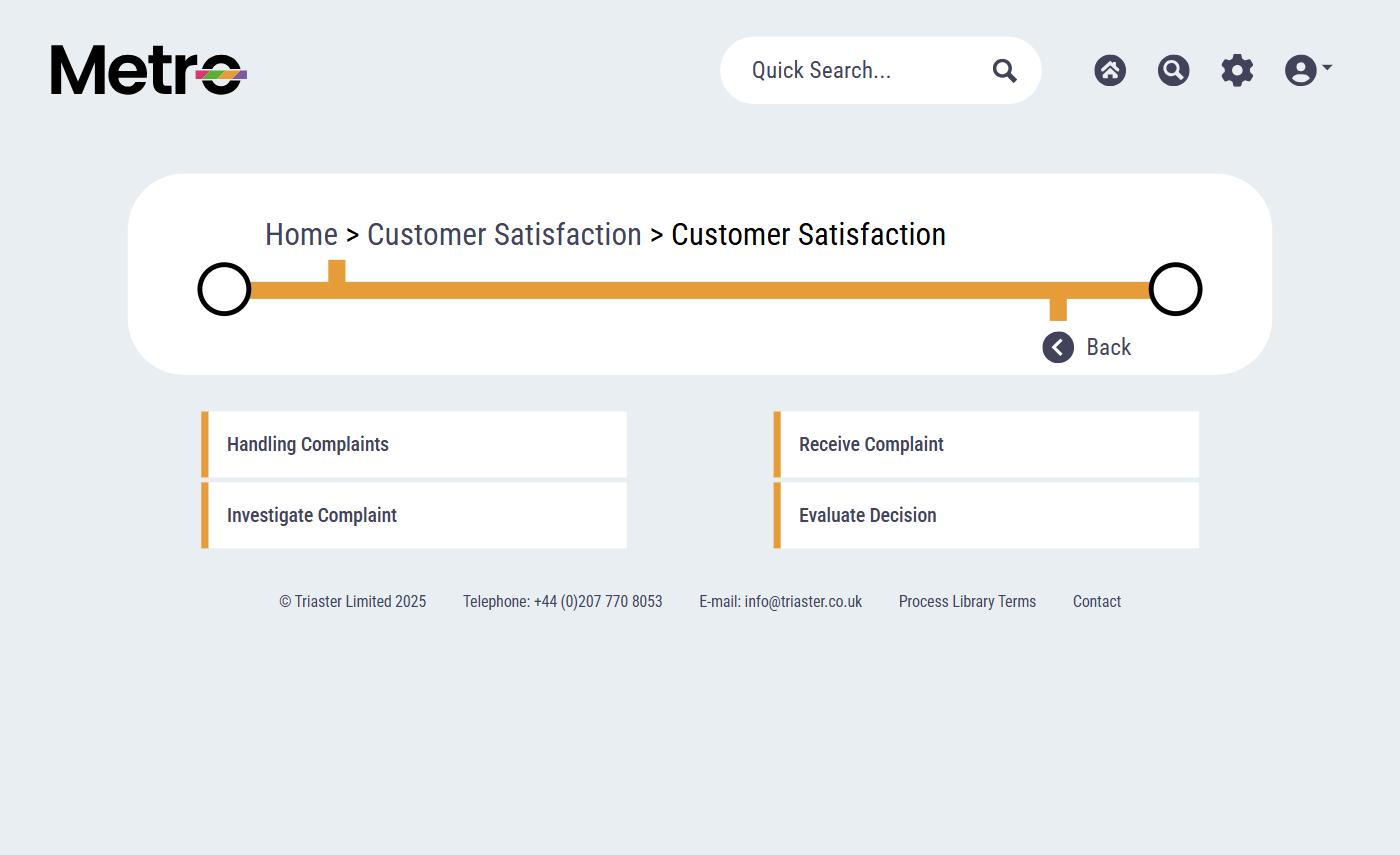Open the Evaluate Decision process
1400x855 pixels.
coord(986,515)
